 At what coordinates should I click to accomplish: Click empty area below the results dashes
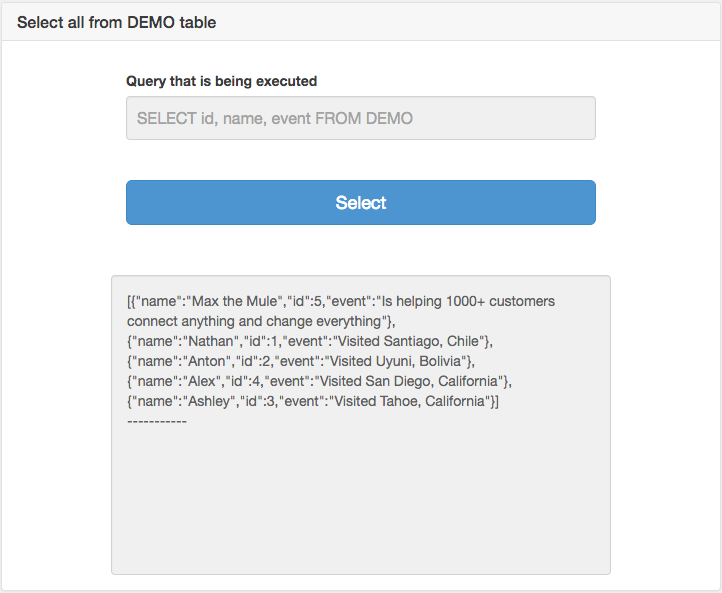tap(360, 500)
